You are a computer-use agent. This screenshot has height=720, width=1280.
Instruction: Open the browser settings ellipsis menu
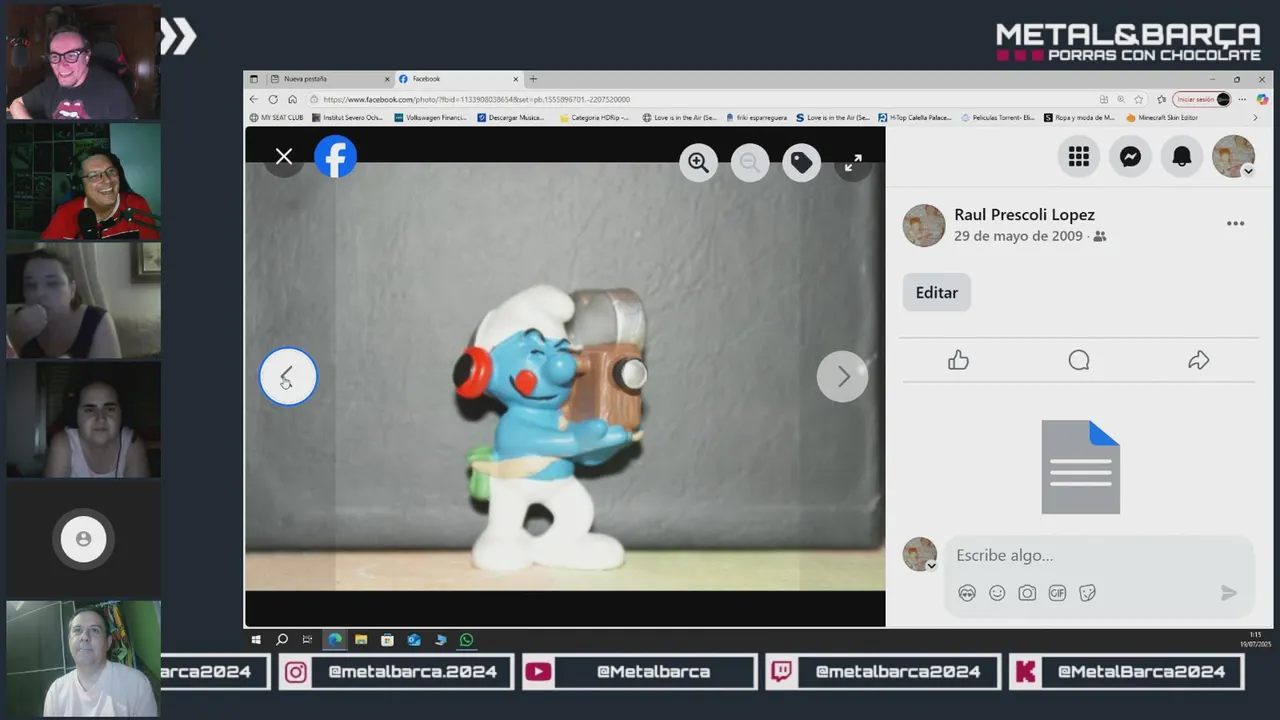[x=1242, y=99]
